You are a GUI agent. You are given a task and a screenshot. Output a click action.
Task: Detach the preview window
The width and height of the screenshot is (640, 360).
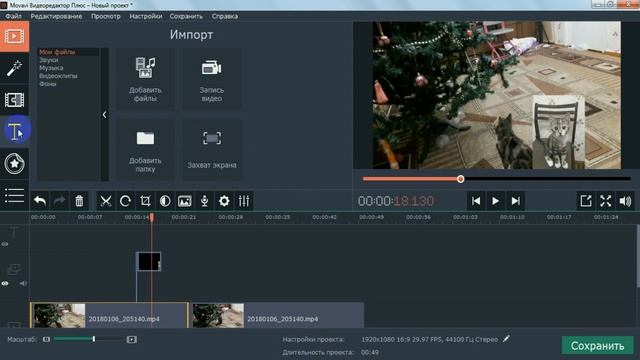586,201
